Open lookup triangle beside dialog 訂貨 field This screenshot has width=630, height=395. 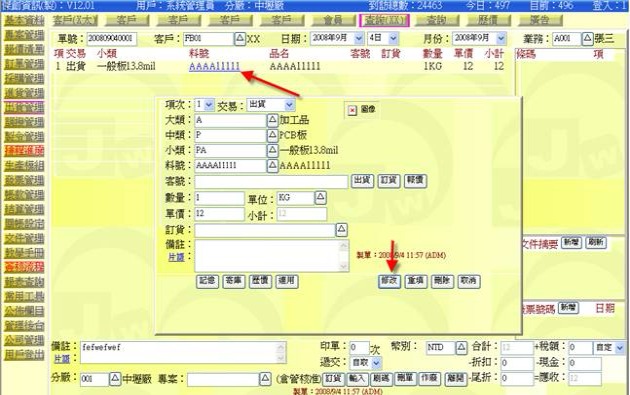pyautogui.click(x=341, y=230)
